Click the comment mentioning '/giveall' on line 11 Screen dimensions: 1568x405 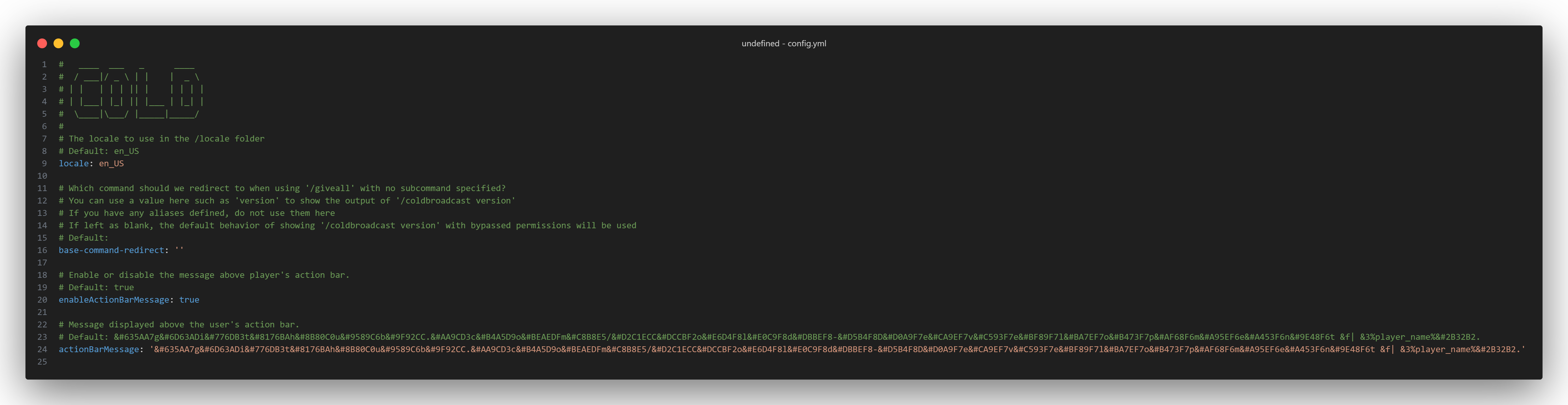pyautogui.click(x=282, y=188)
